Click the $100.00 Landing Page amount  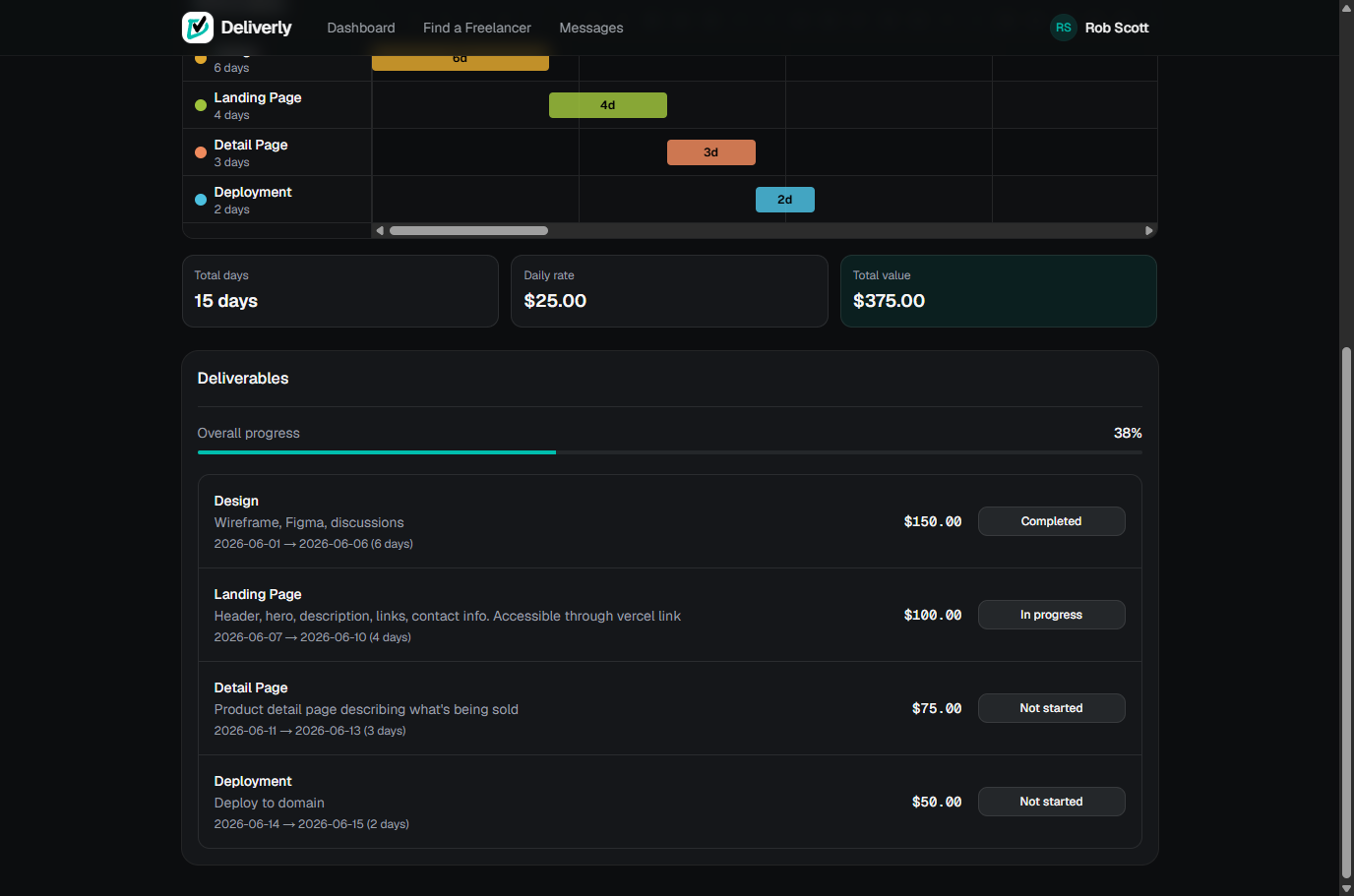(x=933, y=615)
